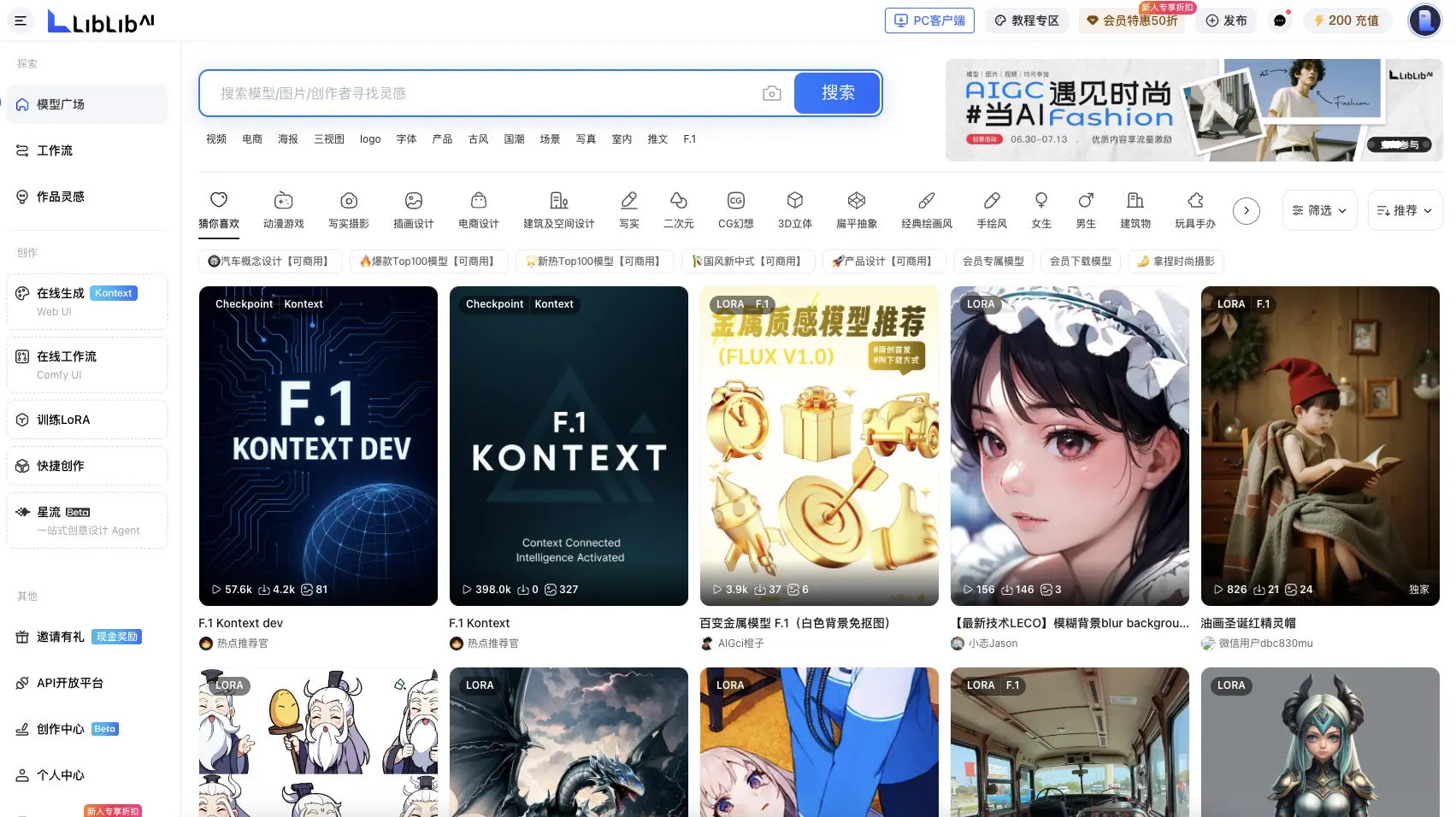
Task: Open 创作中心 Beta in the sidebar
Action: click(x=87, y=729)
